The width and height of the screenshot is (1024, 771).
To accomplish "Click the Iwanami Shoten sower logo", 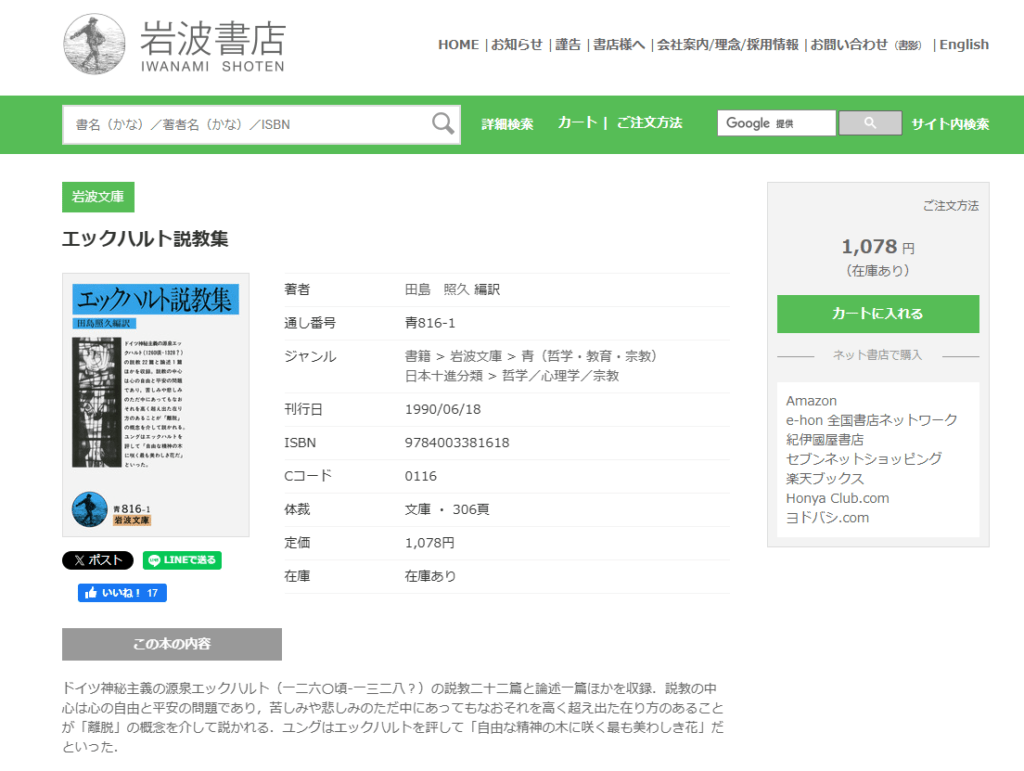I will (95, 45).
